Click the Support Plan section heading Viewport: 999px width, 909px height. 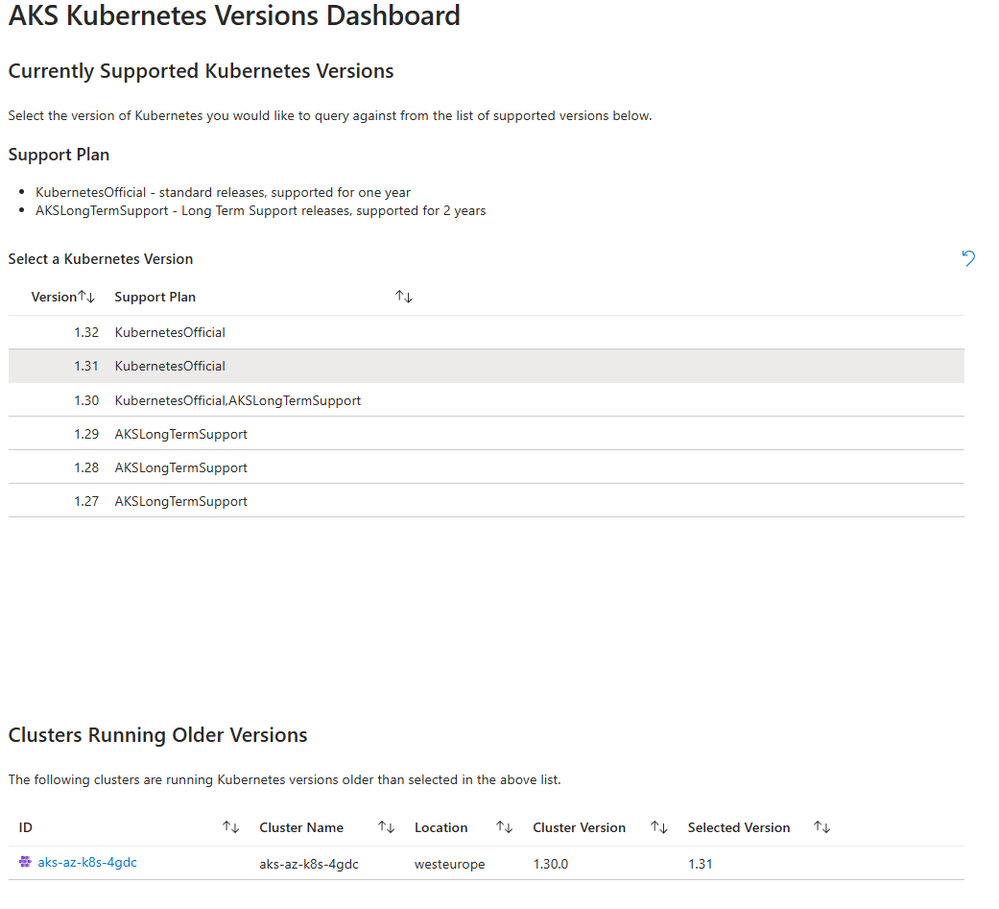pos(59,154)
